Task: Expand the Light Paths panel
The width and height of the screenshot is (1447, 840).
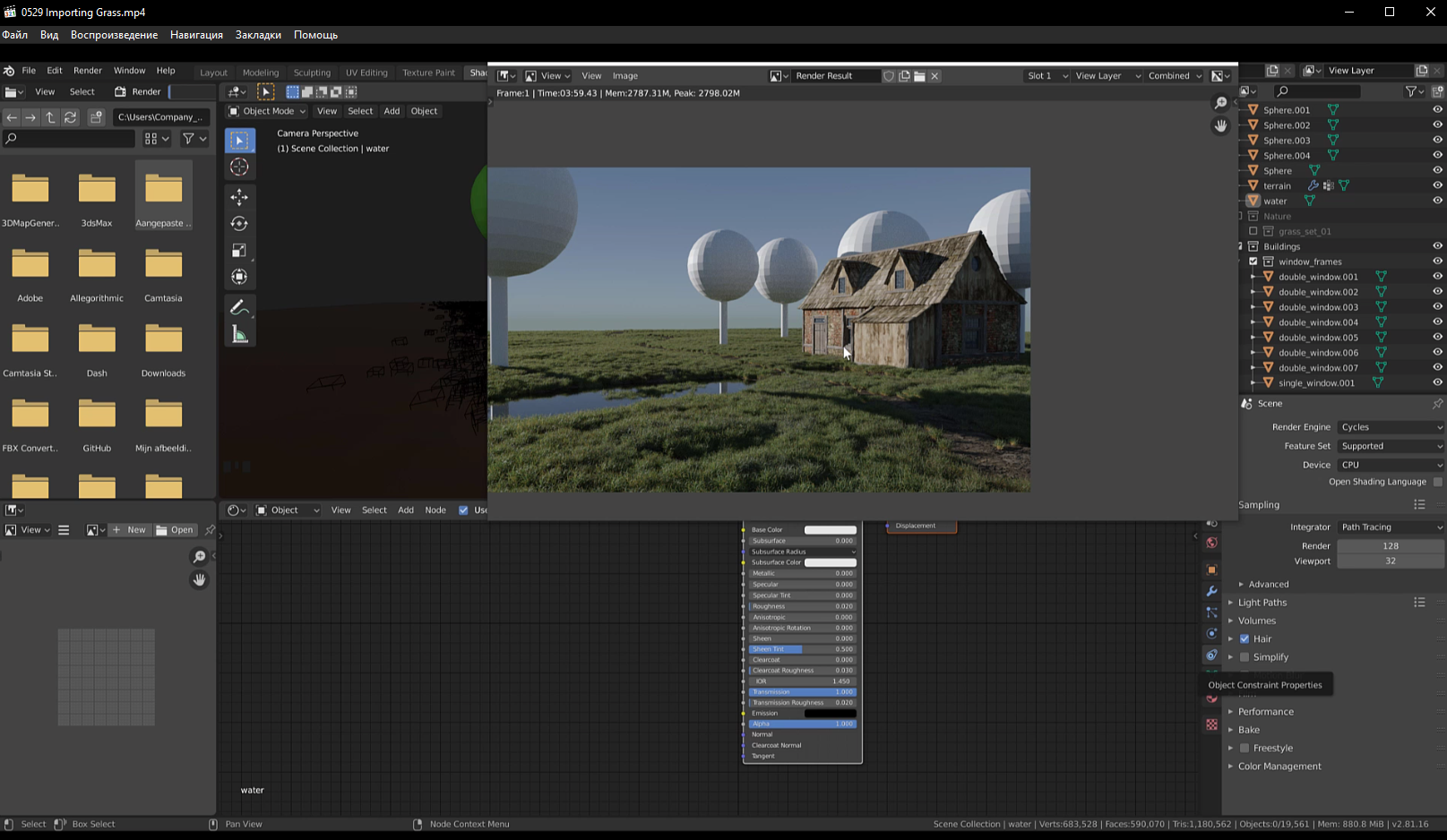Action: pos(1262,603)
